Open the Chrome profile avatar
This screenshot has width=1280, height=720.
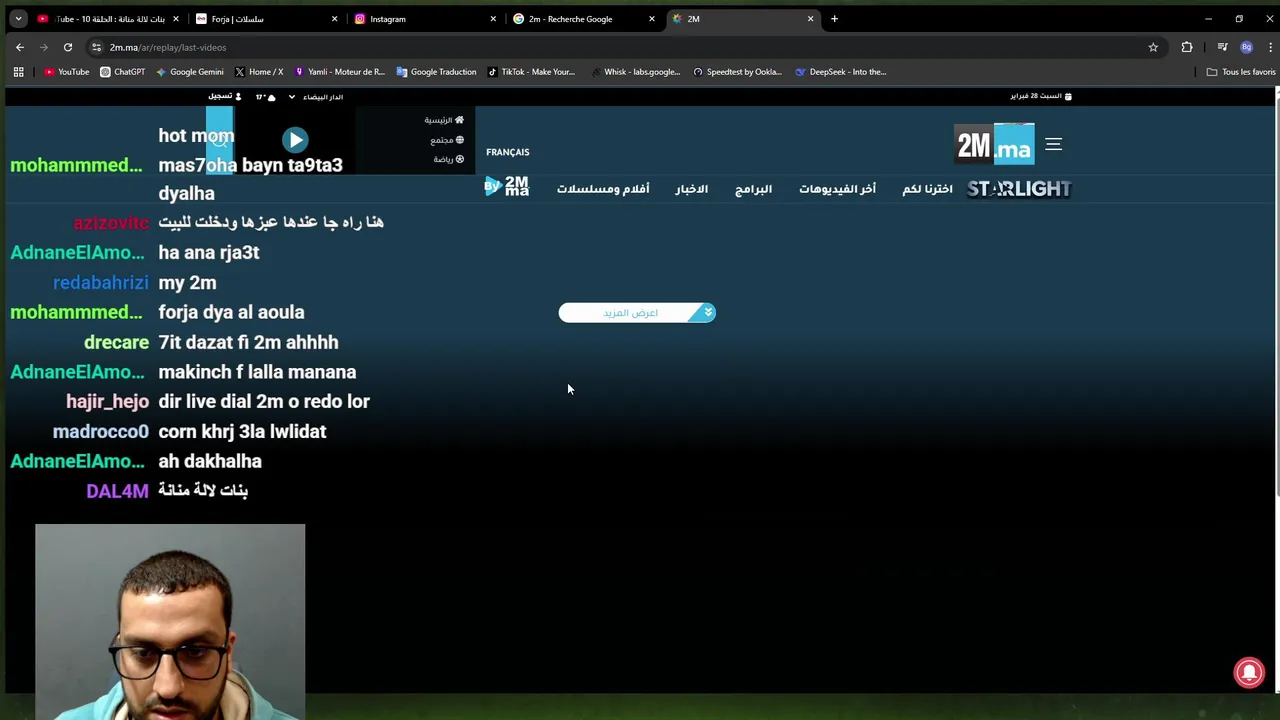coord(1246,47)
